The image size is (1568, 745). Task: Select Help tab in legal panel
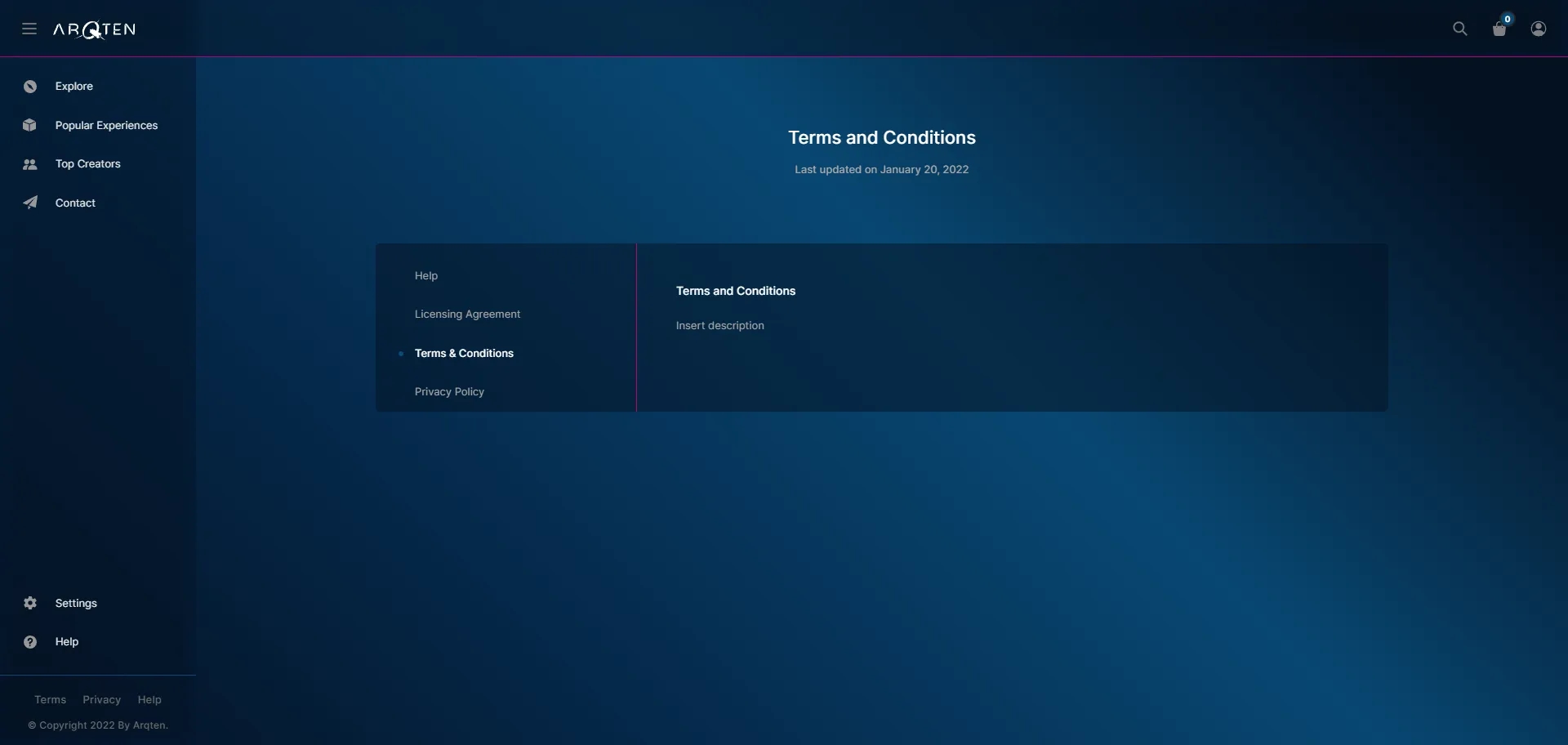[426, 276]
